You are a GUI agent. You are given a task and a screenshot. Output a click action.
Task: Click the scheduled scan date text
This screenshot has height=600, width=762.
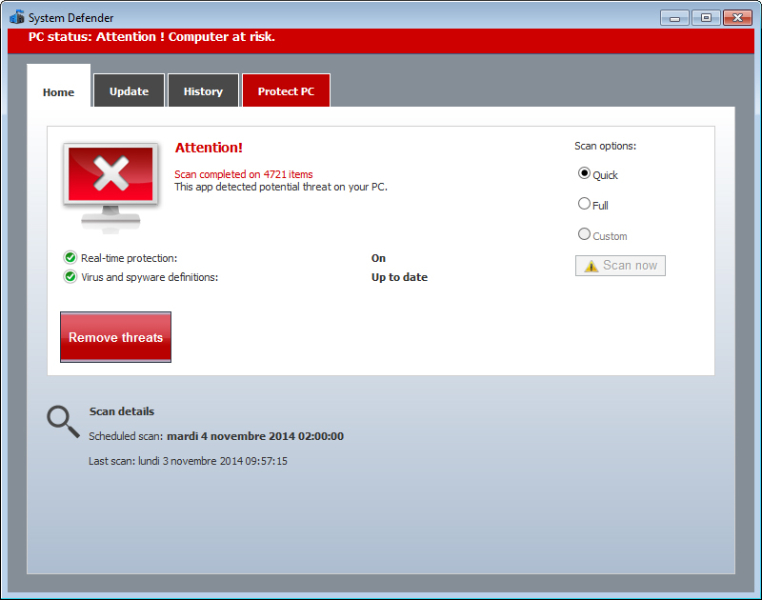[x=254, y=436]
